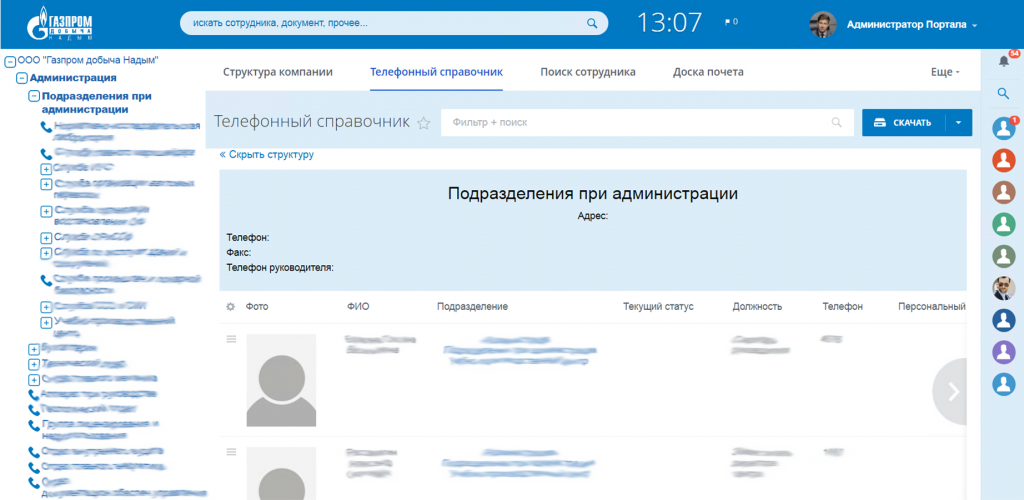
Task: Click the 13:07 clock display
Action: coord(669,23)
